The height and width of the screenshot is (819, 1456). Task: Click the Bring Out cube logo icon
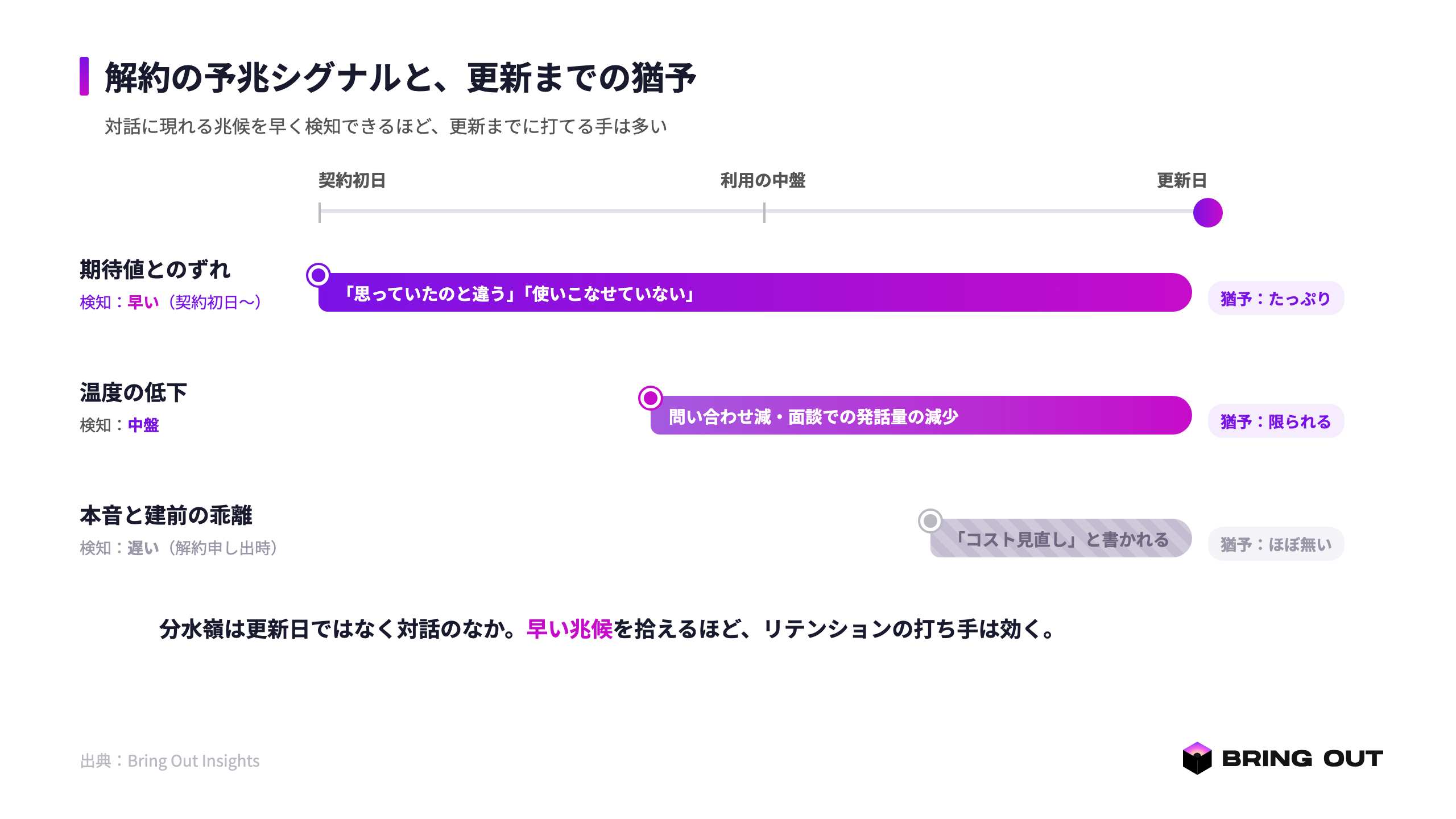(1197, 758)
